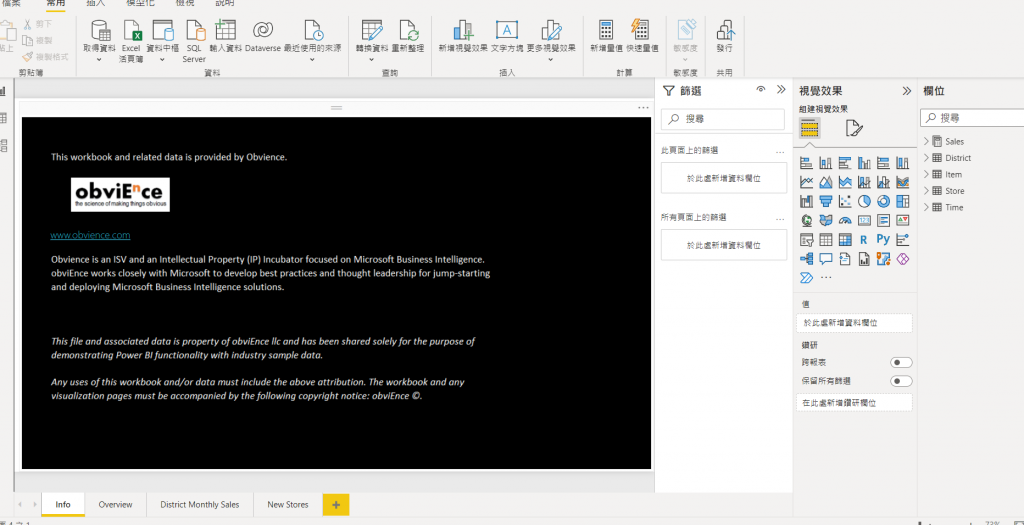This screenshot has height=525, width=1024.
Task: Toggle the 跨報表 drillthrough switch
Action: (x=901, y=362)
